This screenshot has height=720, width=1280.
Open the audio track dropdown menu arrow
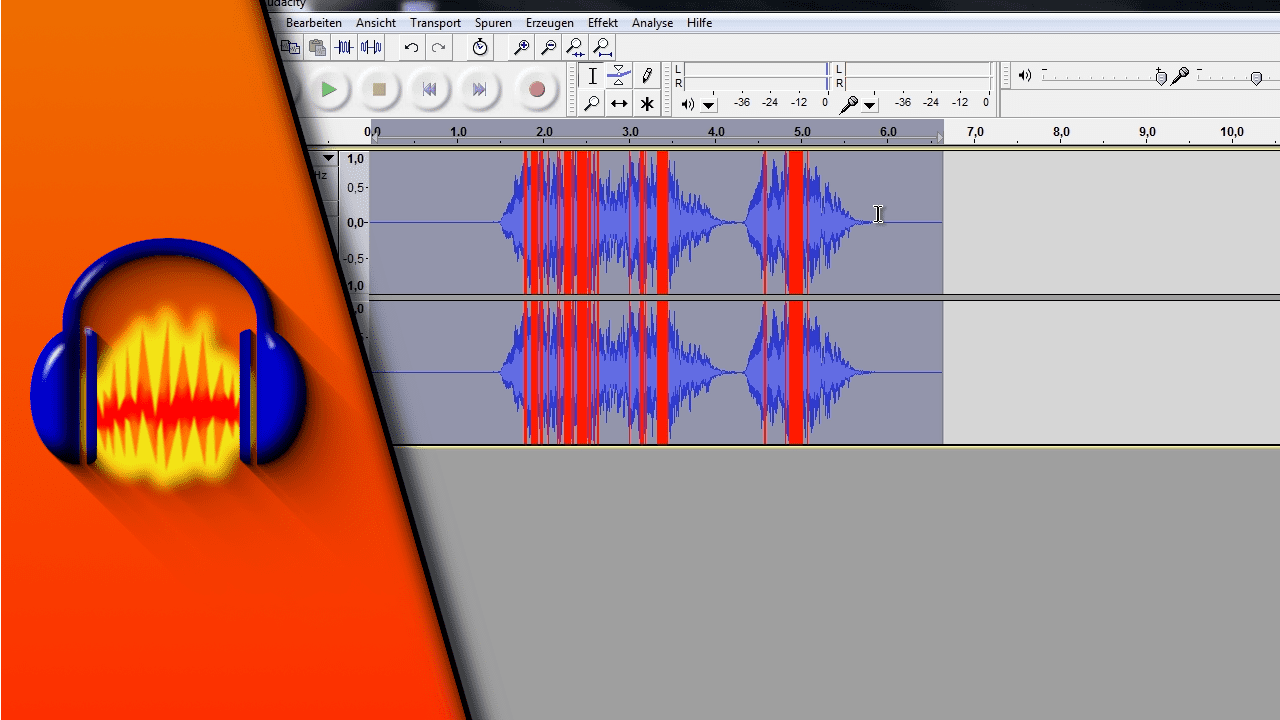(328, 157)
